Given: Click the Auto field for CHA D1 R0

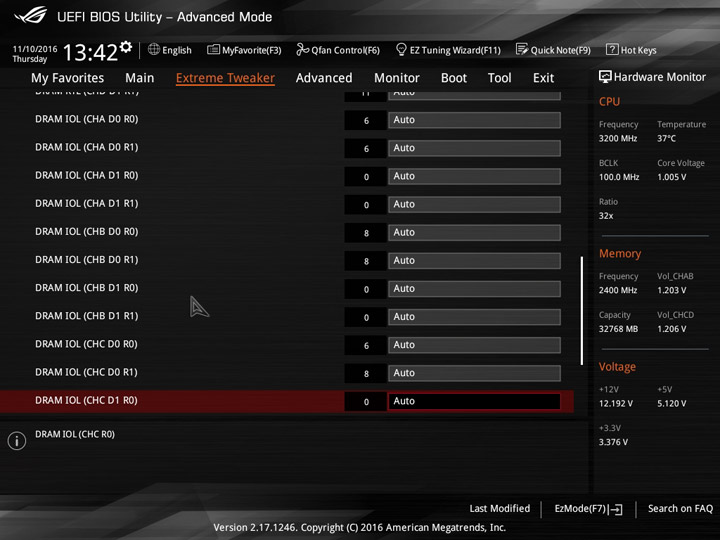Looking at the screenshot, I should pos(474,176).
